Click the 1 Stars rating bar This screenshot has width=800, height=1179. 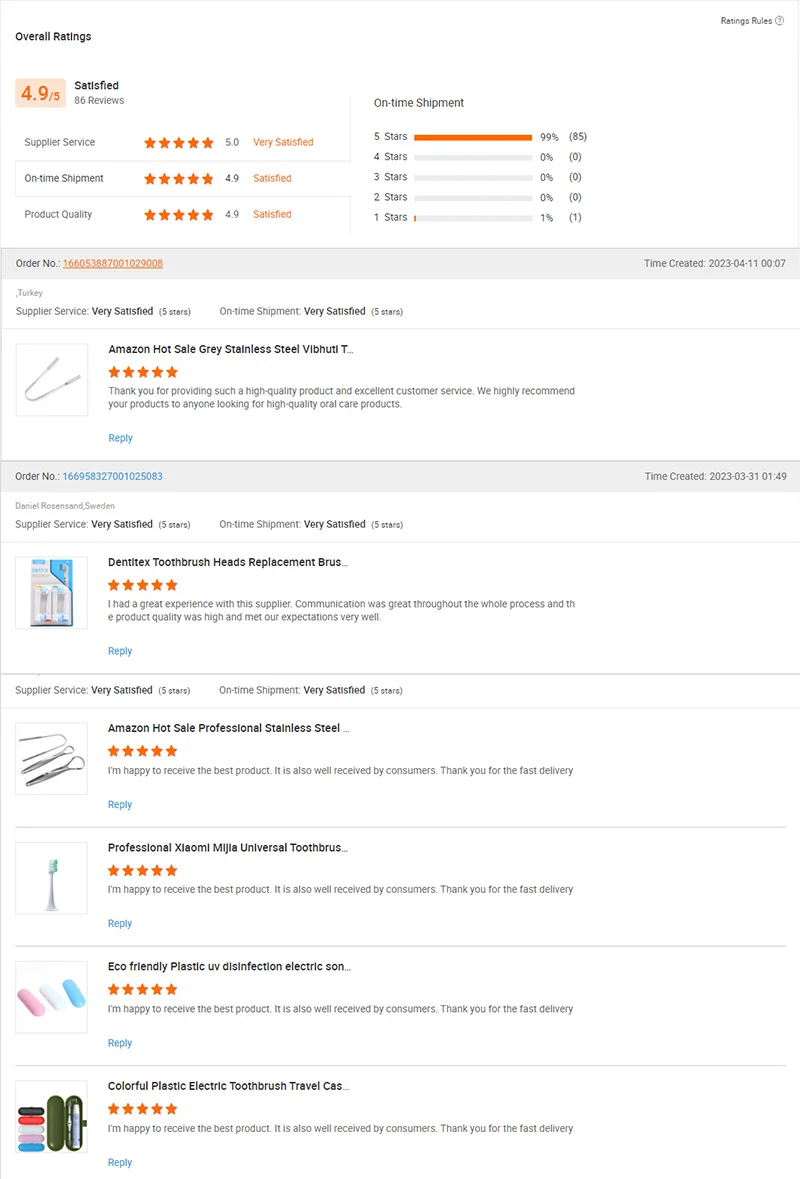(472, 218)
